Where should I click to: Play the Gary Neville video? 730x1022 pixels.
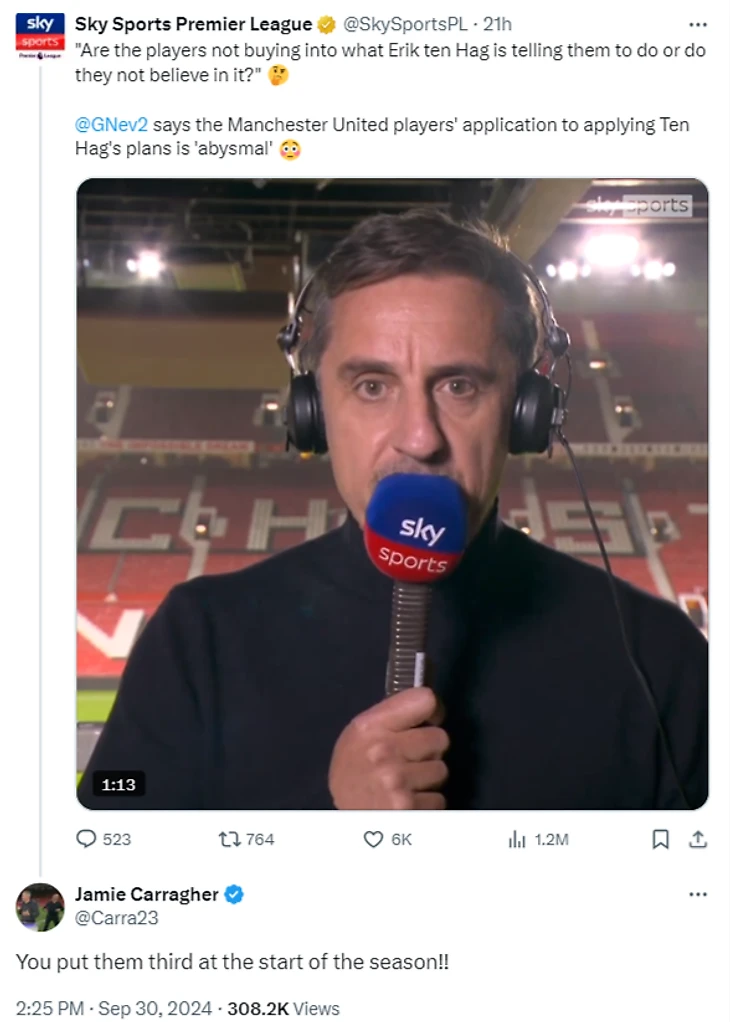click(x=392, y=493)
